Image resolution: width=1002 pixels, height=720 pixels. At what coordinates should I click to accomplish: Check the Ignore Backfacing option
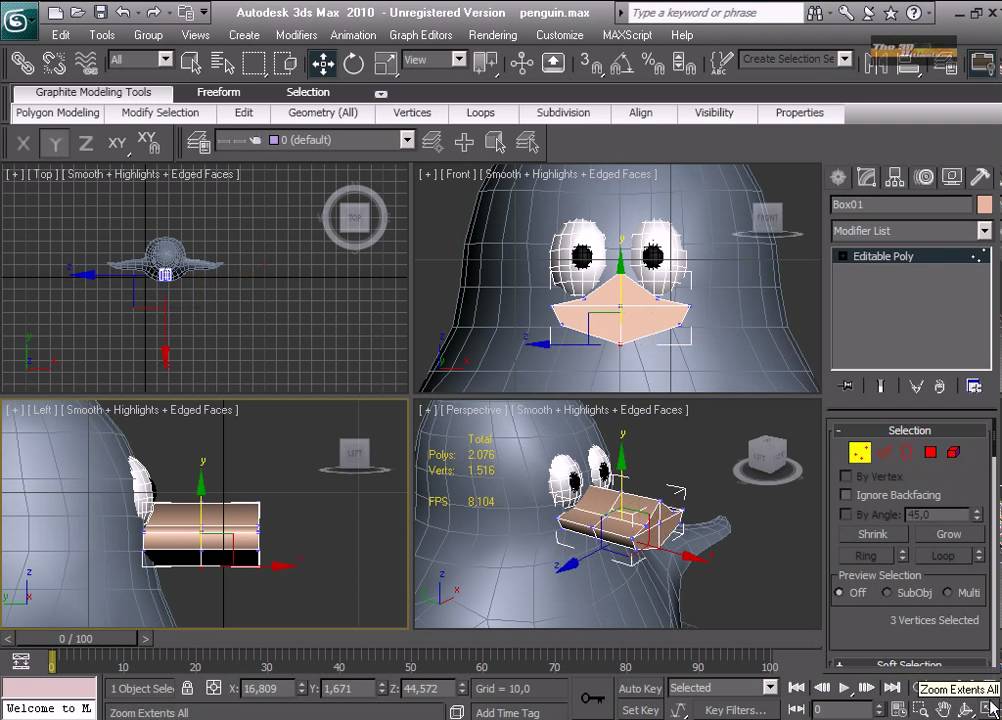(846, 495)
